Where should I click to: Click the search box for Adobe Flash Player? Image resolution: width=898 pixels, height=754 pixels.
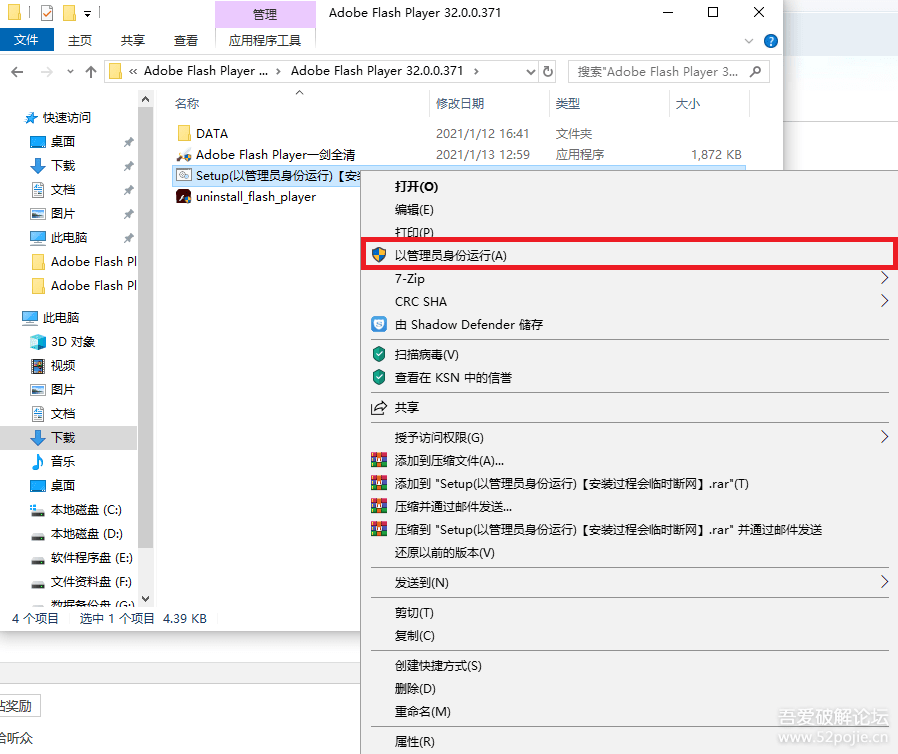(x=658, y=71)
